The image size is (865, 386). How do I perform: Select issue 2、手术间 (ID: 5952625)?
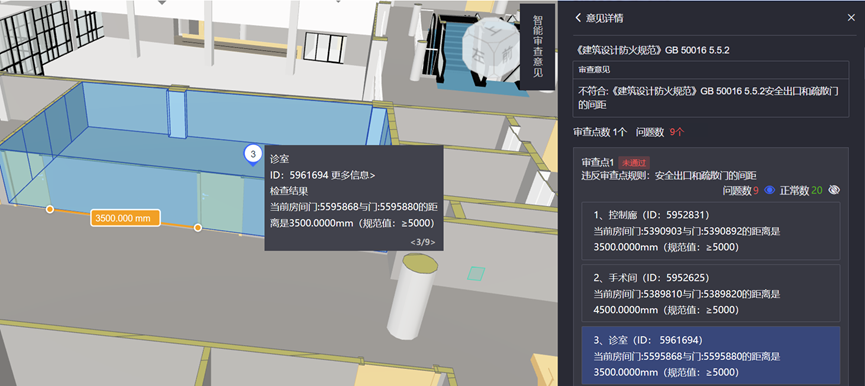coord(711,293)
